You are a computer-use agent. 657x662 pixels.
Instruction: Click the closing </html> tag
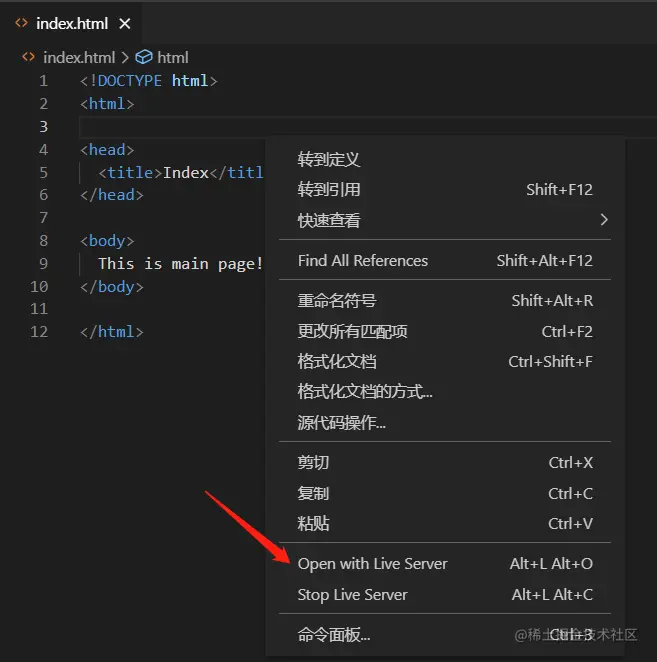[x=112, y=331]
